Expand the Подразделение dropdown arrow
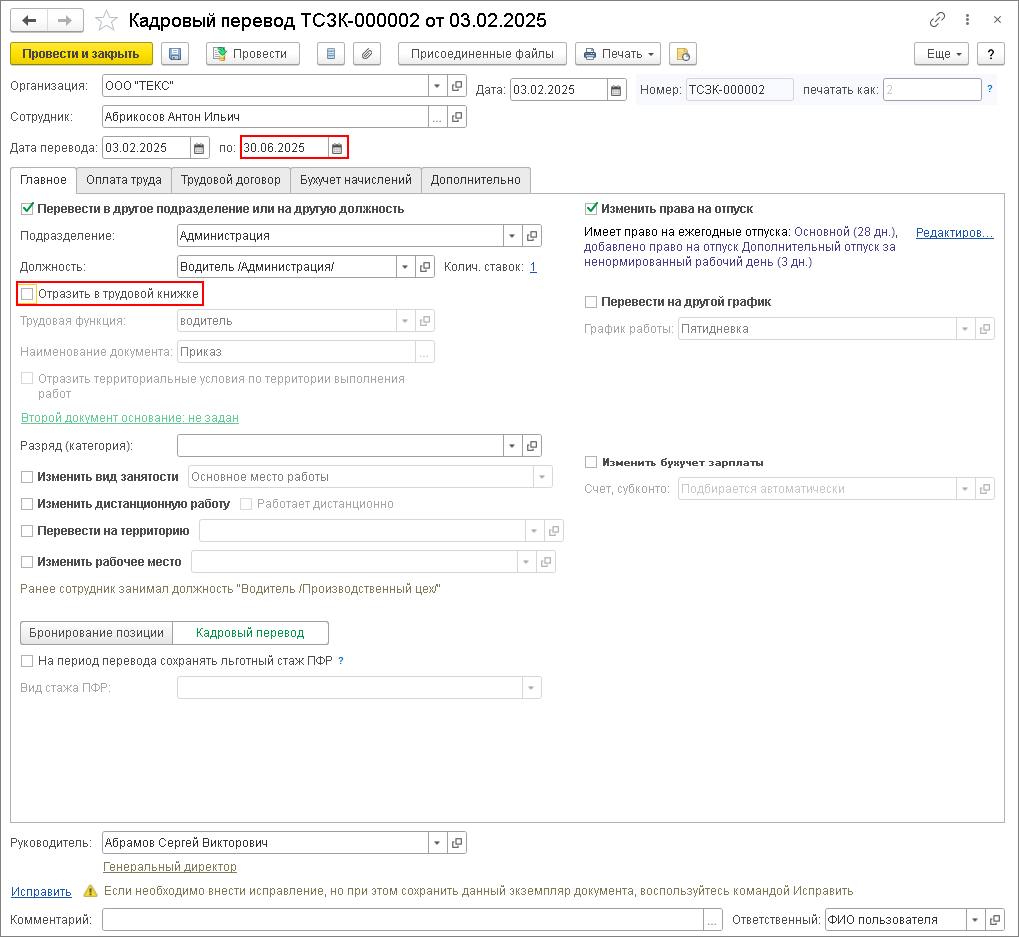1019x937 pixels. (512, 236)
